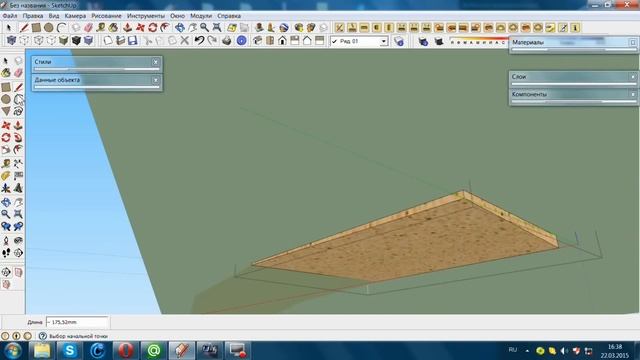Click the status bar help question icon
This screenshot has height=360, width=640.
pos(43,336)
